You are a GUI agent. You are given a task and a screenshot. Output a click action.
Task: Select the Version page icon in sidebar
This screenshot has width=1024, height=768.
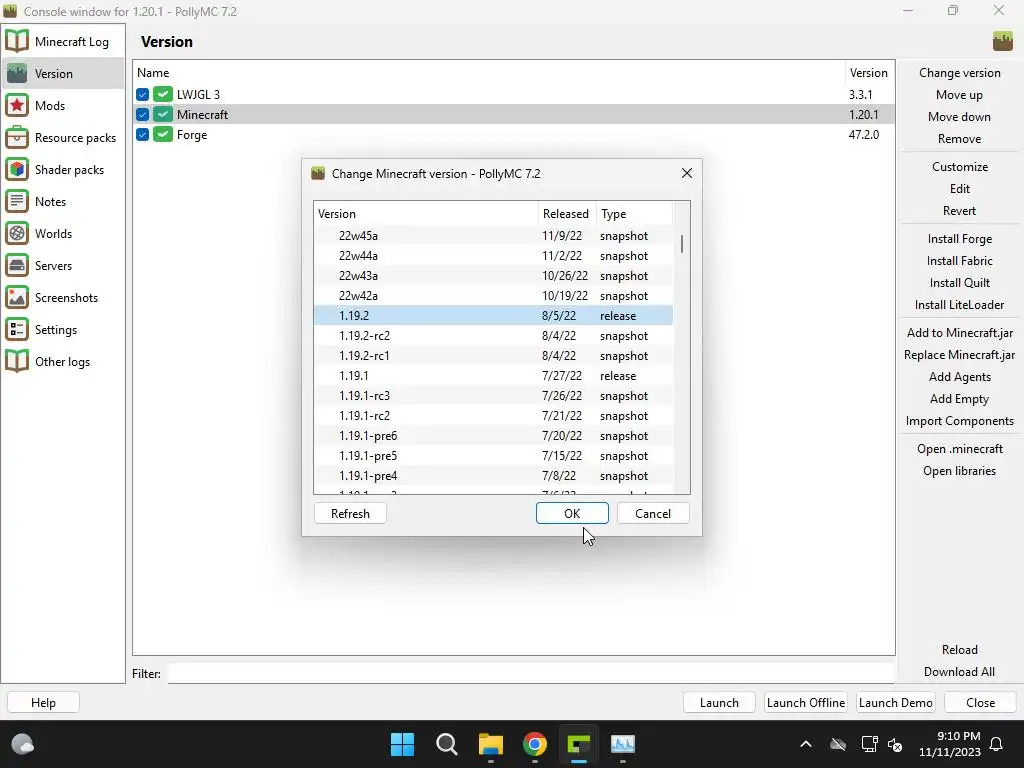(x=17, y=73)
